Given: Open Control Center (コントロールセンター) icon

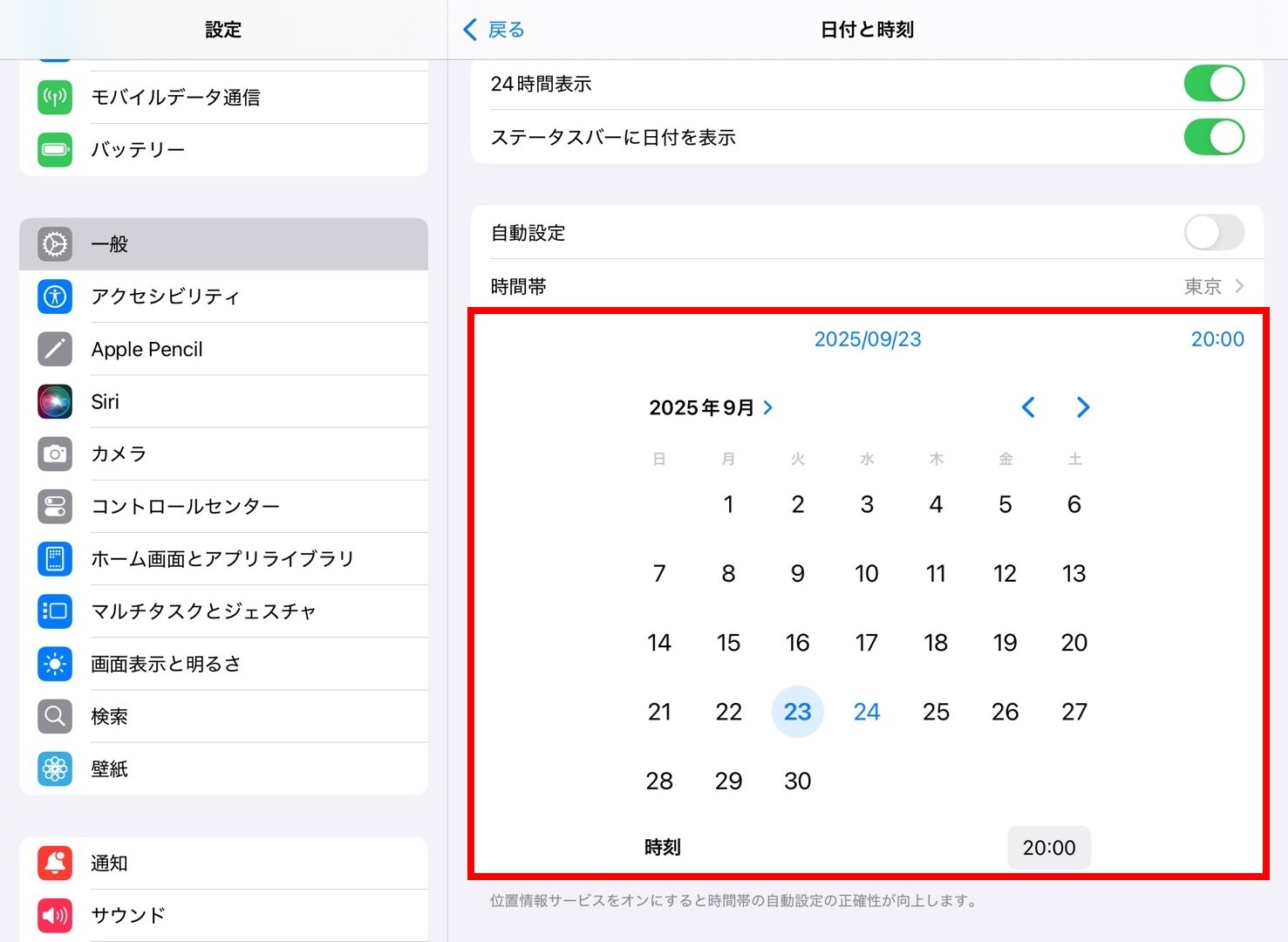Looking at the screenshot, I should pos(55,507).
